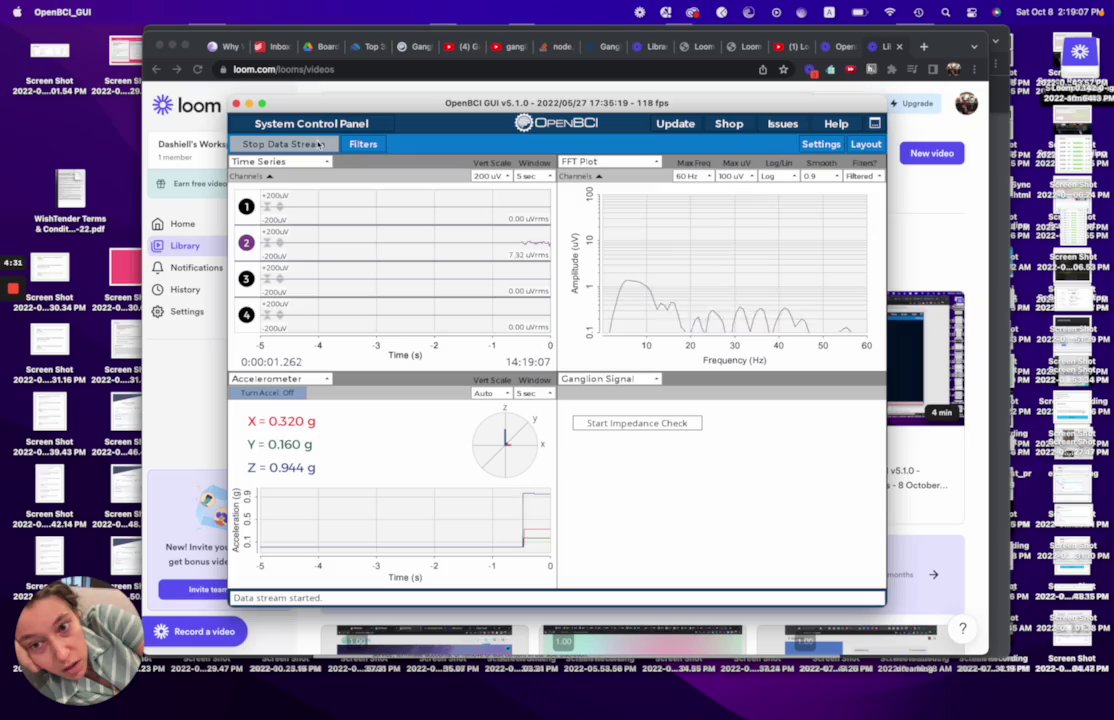Click the Help menu item

836,124
